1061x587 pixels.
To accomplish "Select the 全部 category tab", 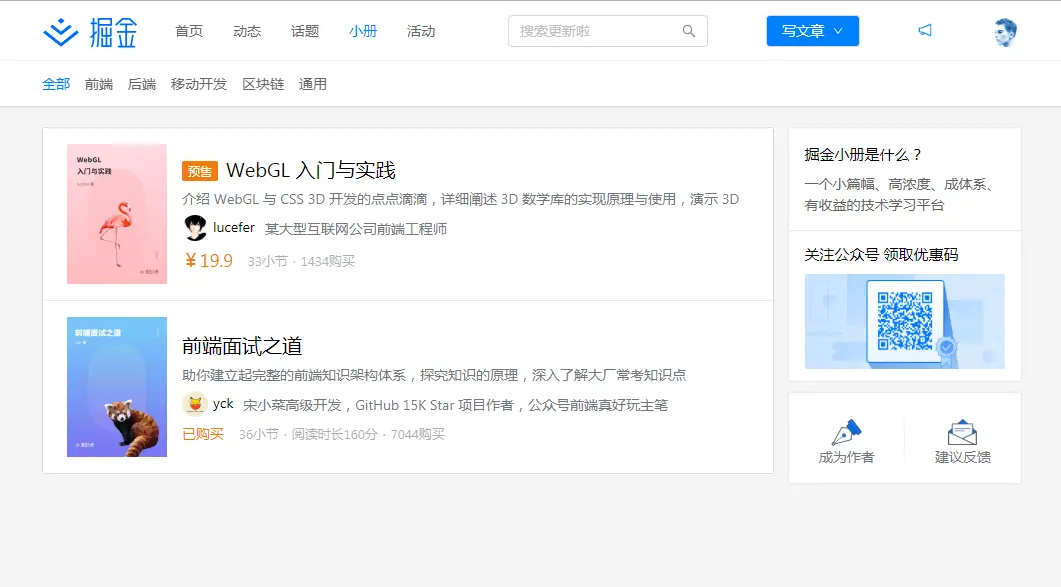I will (x=56, y=84).
